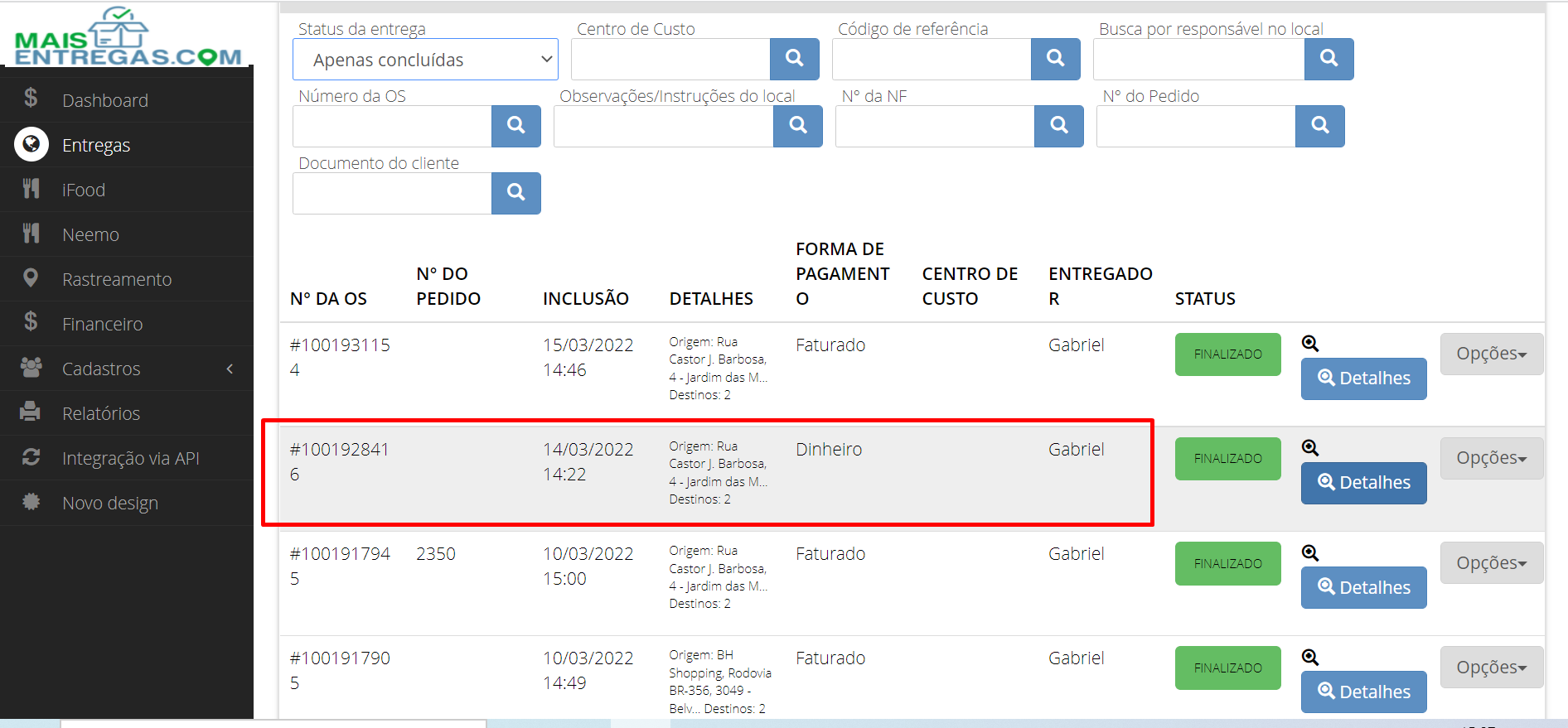The height and width of the screenshot is (728, 1568).
Task: Go to Financeiro in the sidebar
Action: pyautogui.click(x=127, y=324)
